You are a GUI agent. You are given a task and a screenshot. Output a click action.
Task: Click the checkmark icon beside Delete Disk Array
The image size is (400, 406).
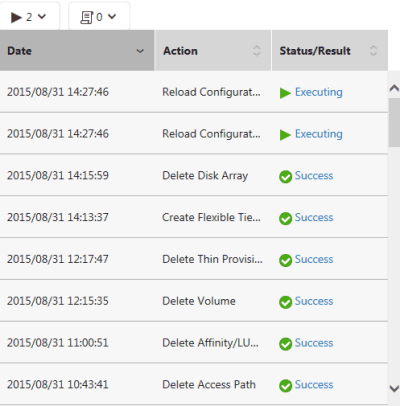click(x=286, y=177)
